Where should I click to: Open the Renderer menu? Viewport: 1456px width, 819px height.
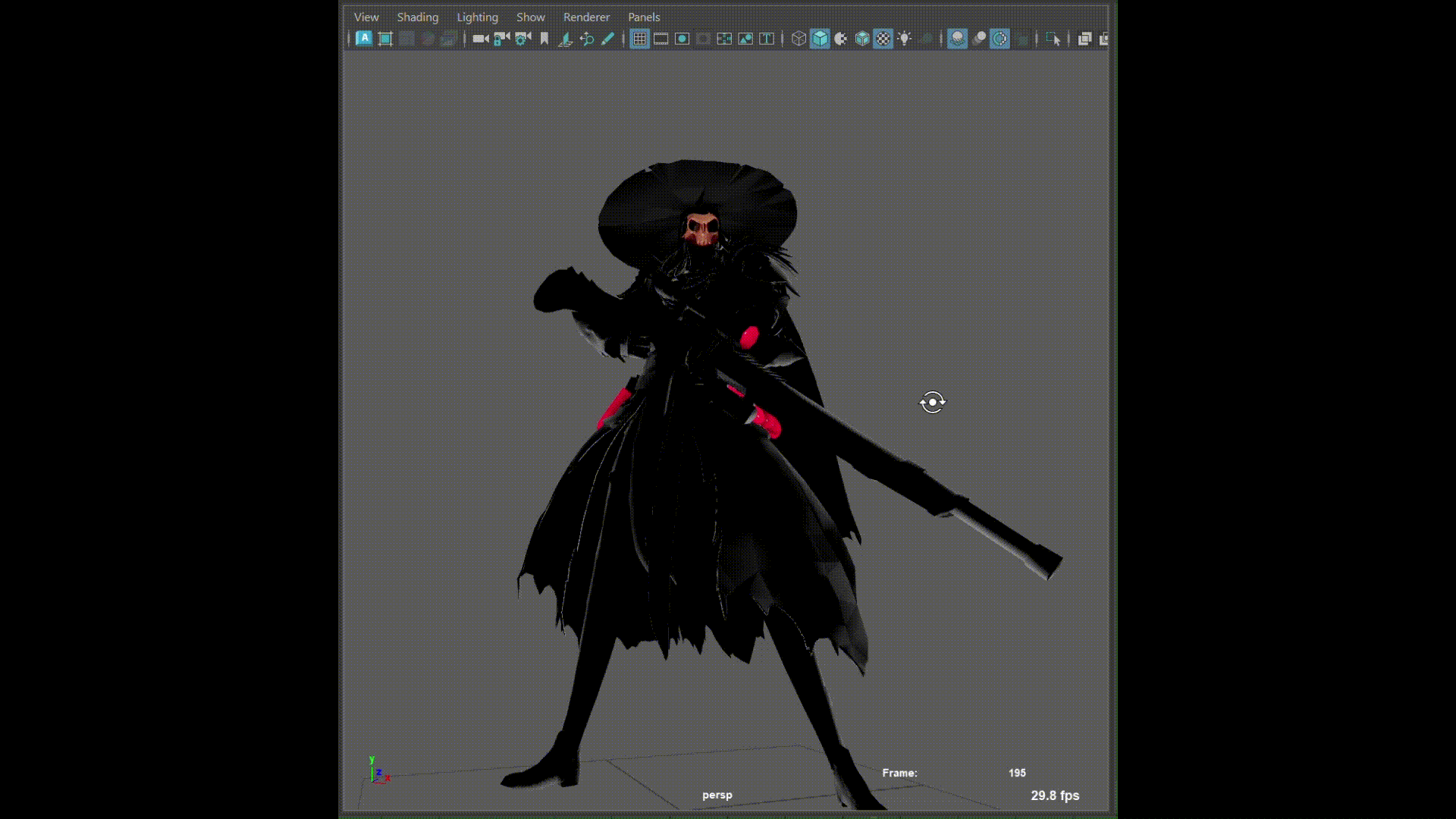(x=585, y=17)
